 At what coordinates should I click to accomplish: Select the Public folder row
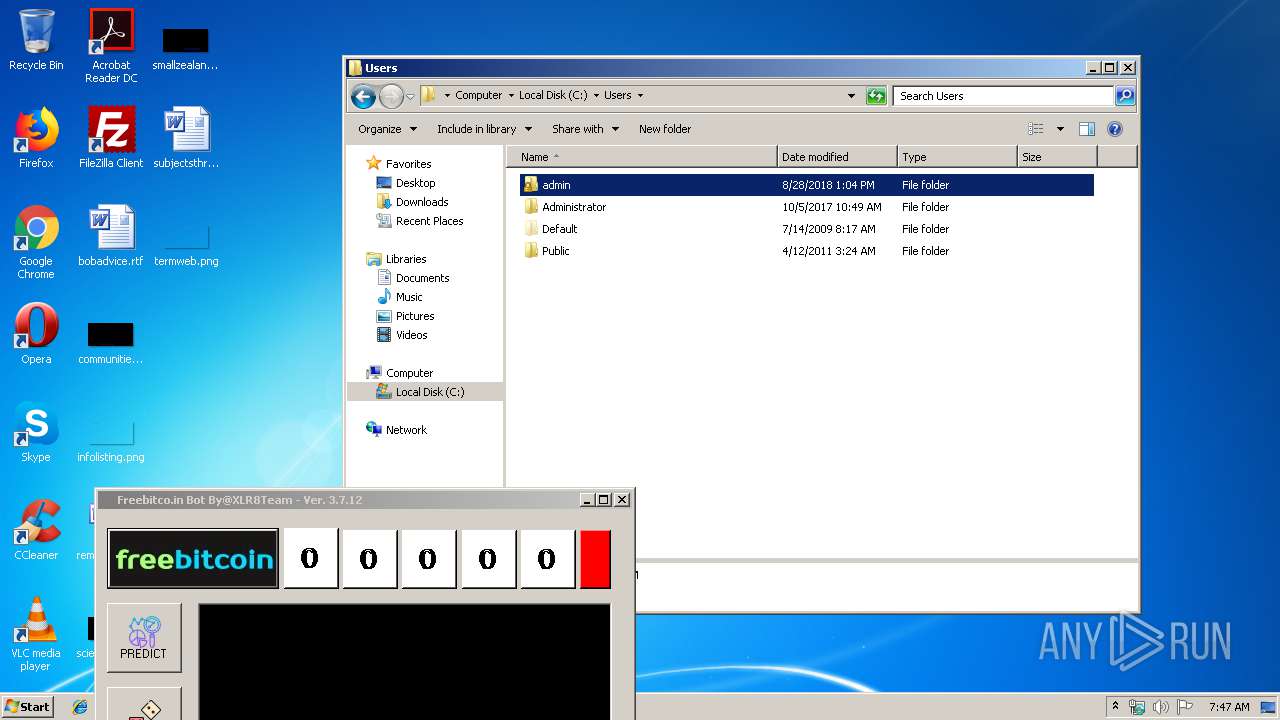(807, 251)
